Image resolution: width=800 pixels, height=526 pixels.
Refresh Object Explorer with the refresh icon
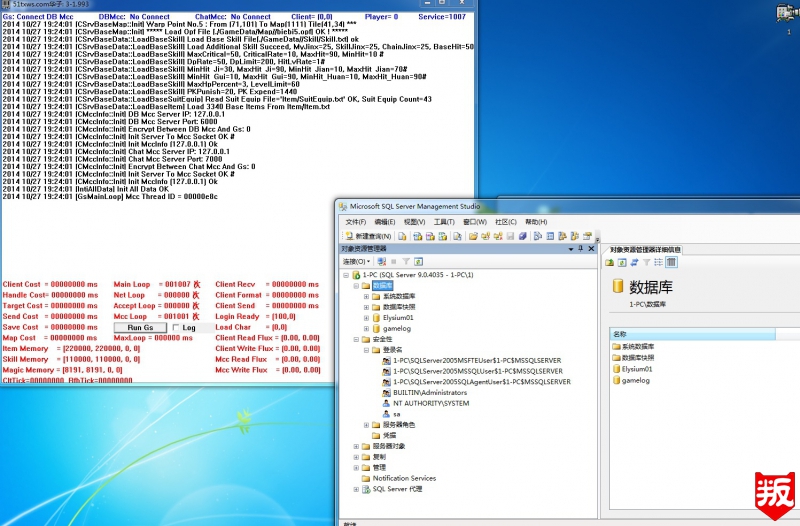click(x=418, y=261)
